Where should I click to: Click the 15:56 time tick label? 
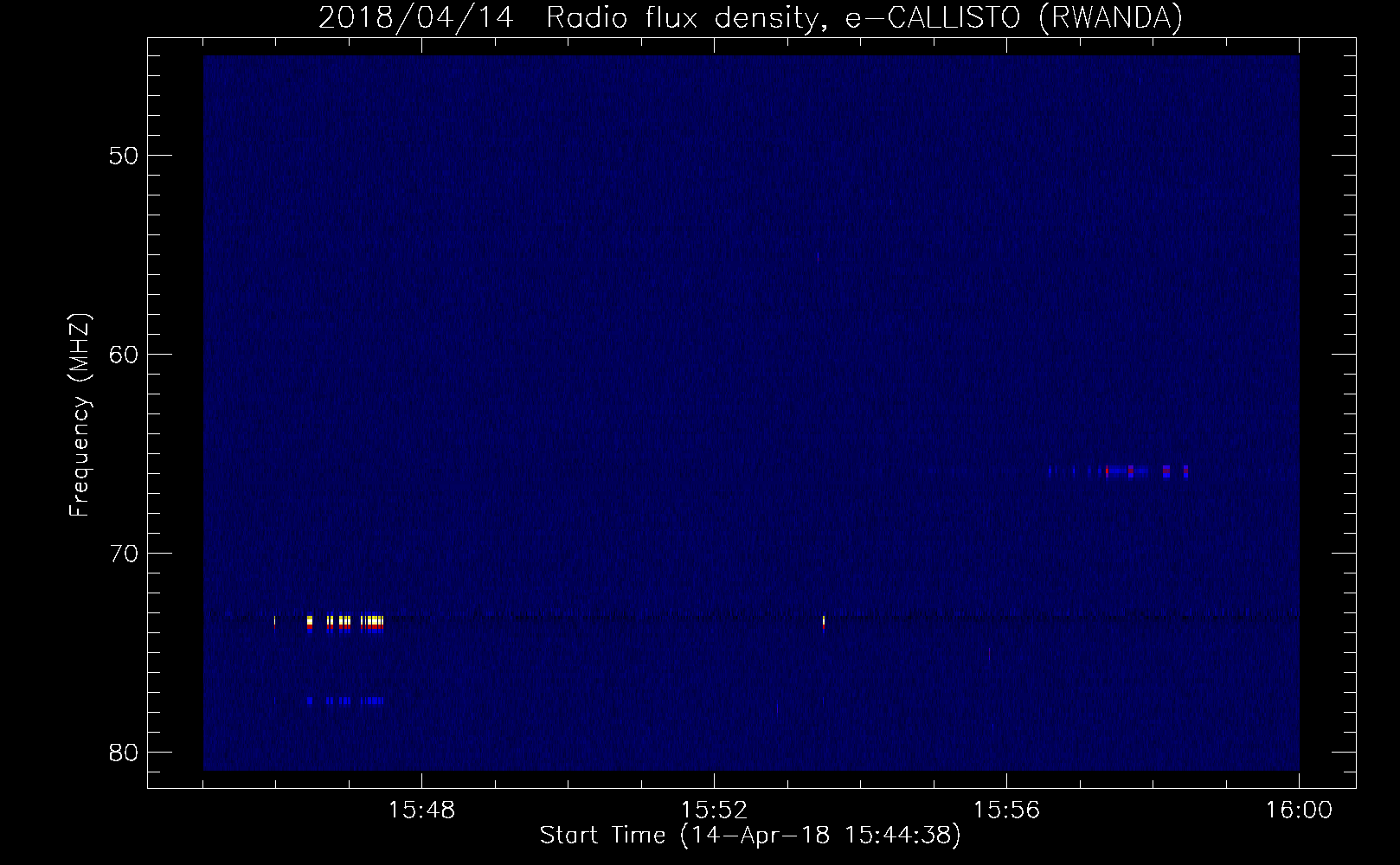(x=1006, y=811)
